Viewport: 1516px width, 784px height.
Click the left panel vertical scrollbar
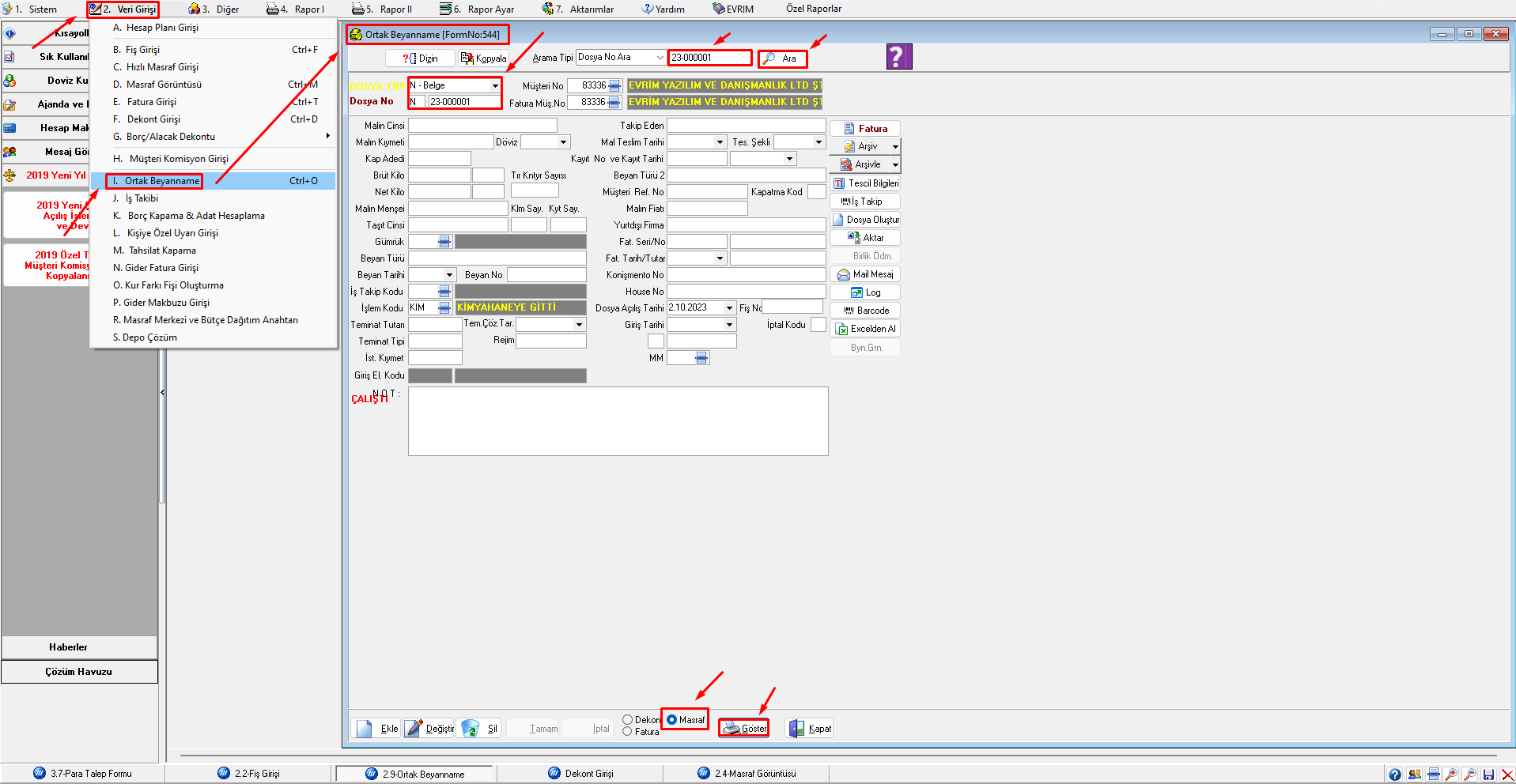[162, 316]
